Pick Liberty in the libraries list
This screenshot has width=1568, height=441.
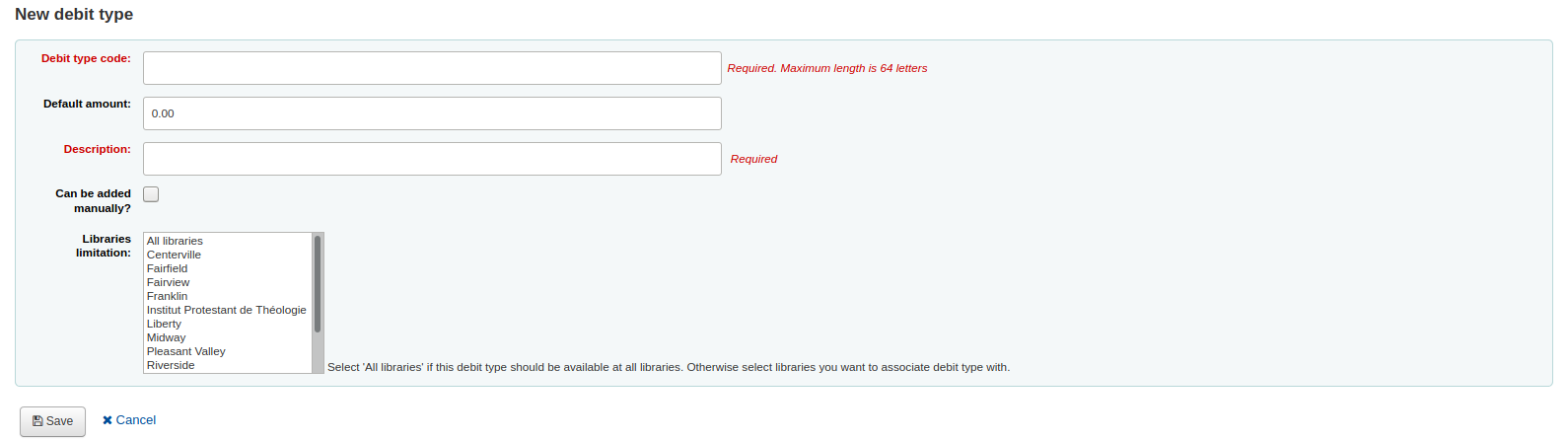(x=165, y=324)
